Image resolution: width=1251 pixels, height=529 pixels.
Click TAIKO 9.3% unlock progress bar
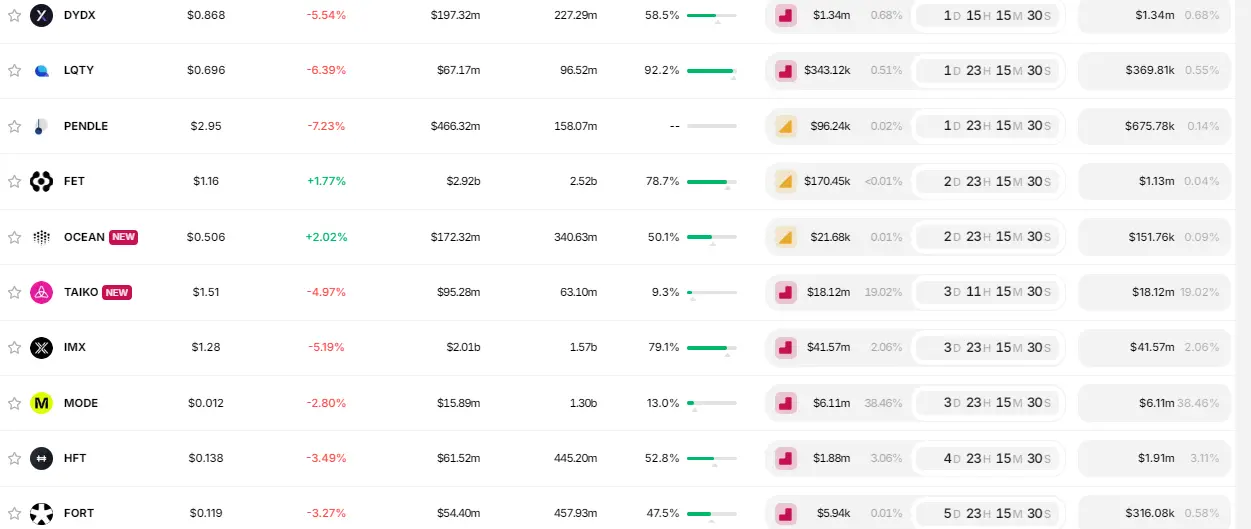click(x=711, y=292)
